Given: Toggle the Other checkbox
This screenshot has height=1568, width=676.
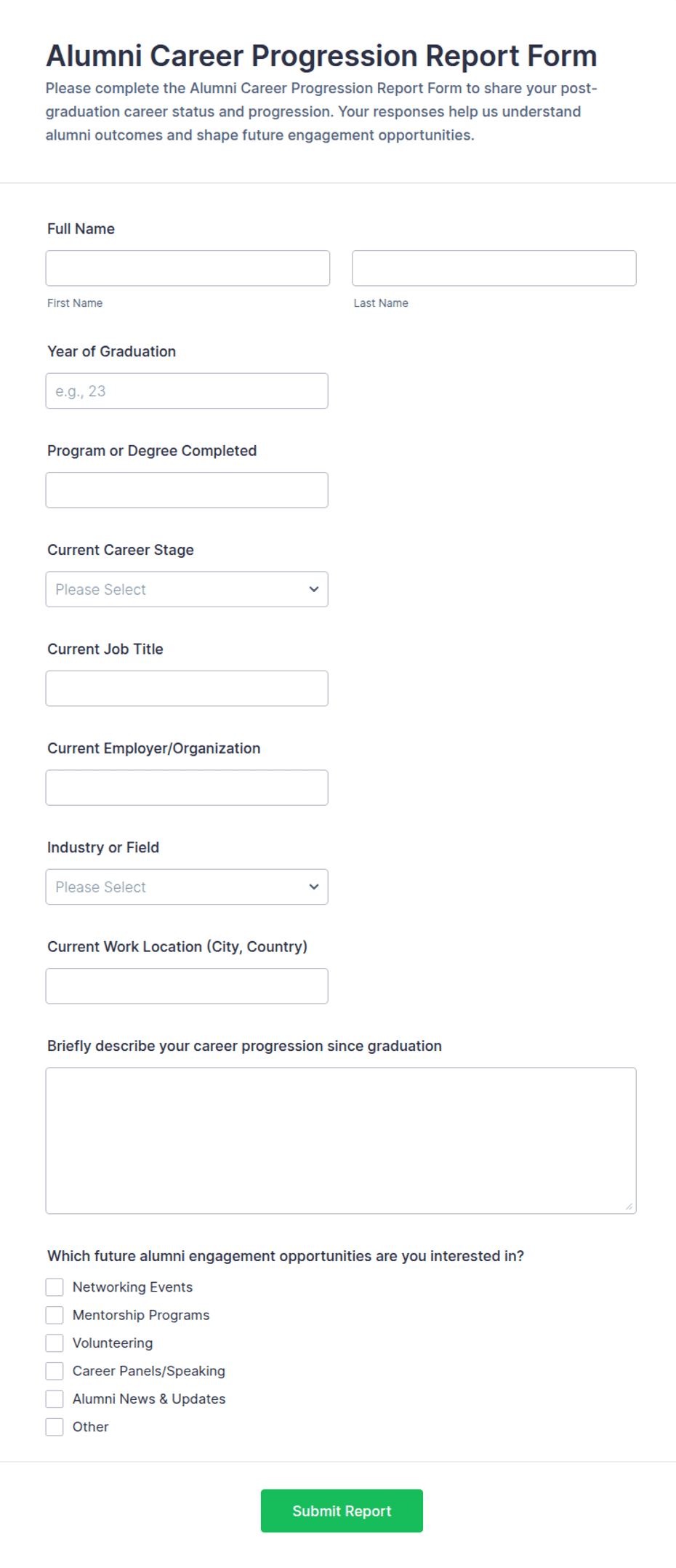Looking at the screenshot, I should coord(55,1427).
